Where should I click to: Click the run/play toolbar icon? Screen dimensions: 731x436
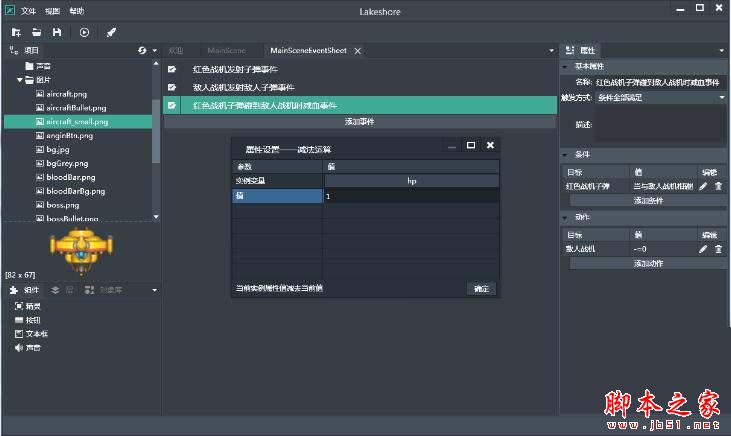tap(84, 32)
